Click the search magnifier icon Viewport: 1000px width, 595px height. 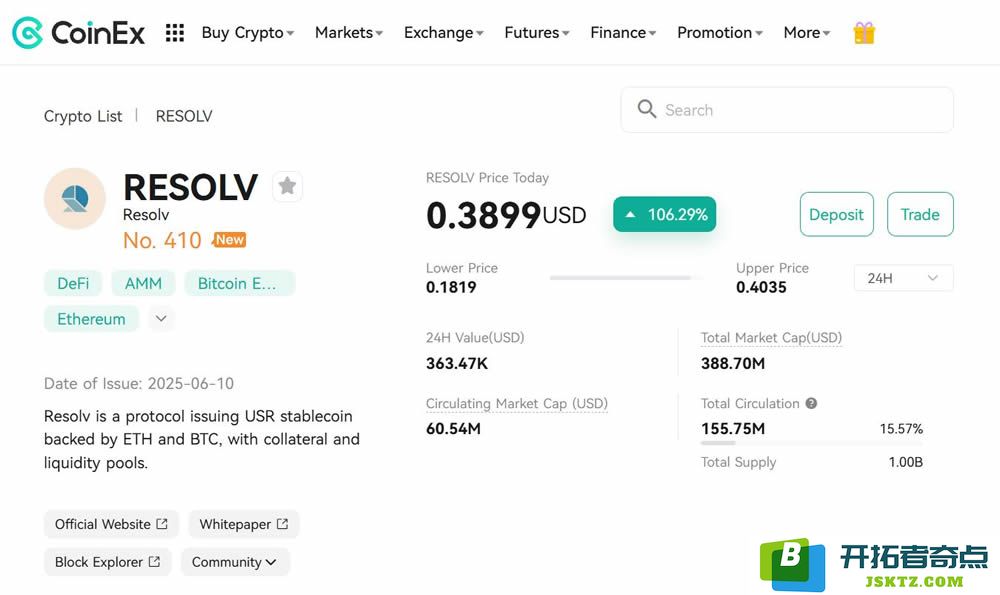point(647,109)
